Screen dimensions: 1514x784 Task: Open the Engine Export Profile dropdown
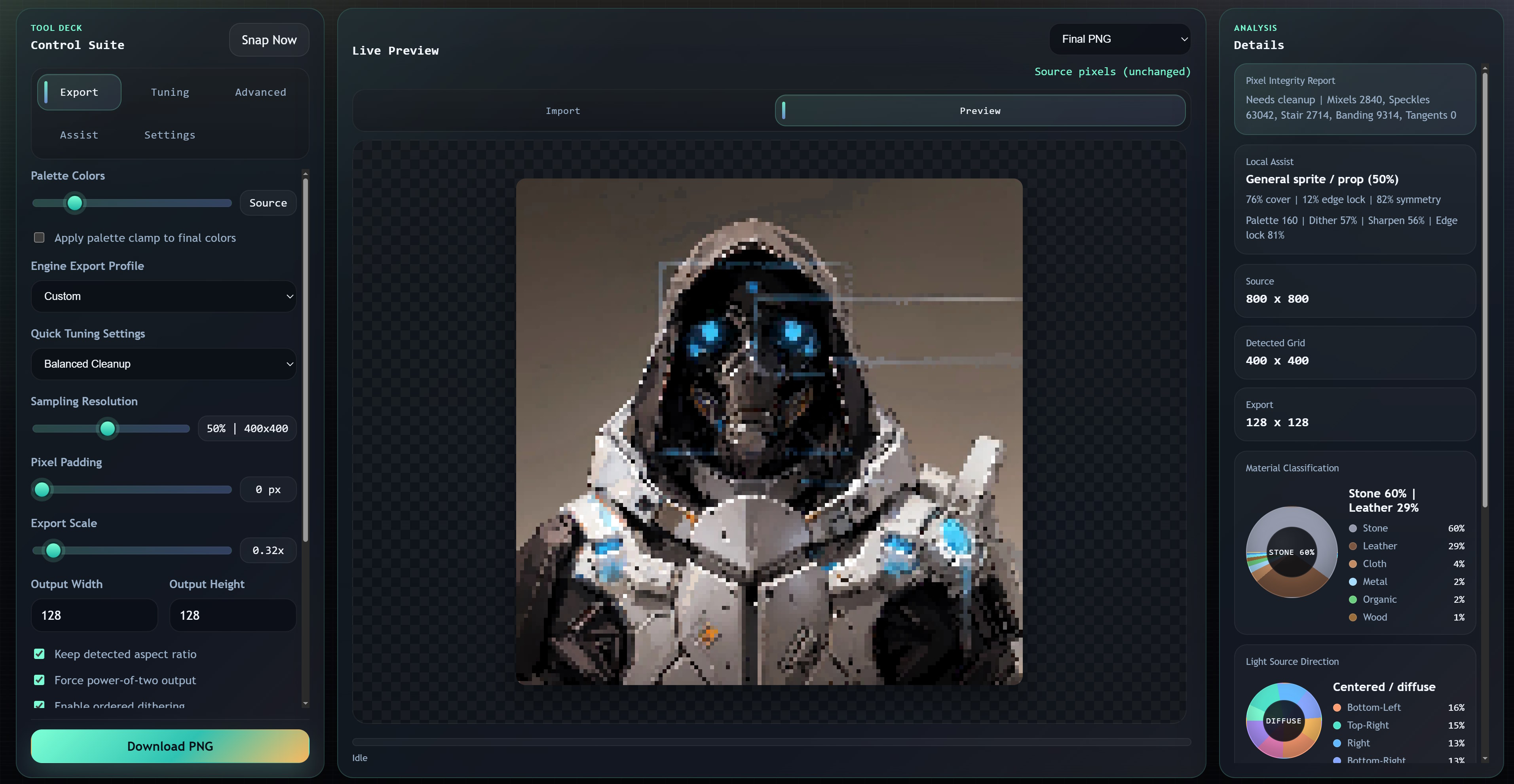click(x=163, y=296)
